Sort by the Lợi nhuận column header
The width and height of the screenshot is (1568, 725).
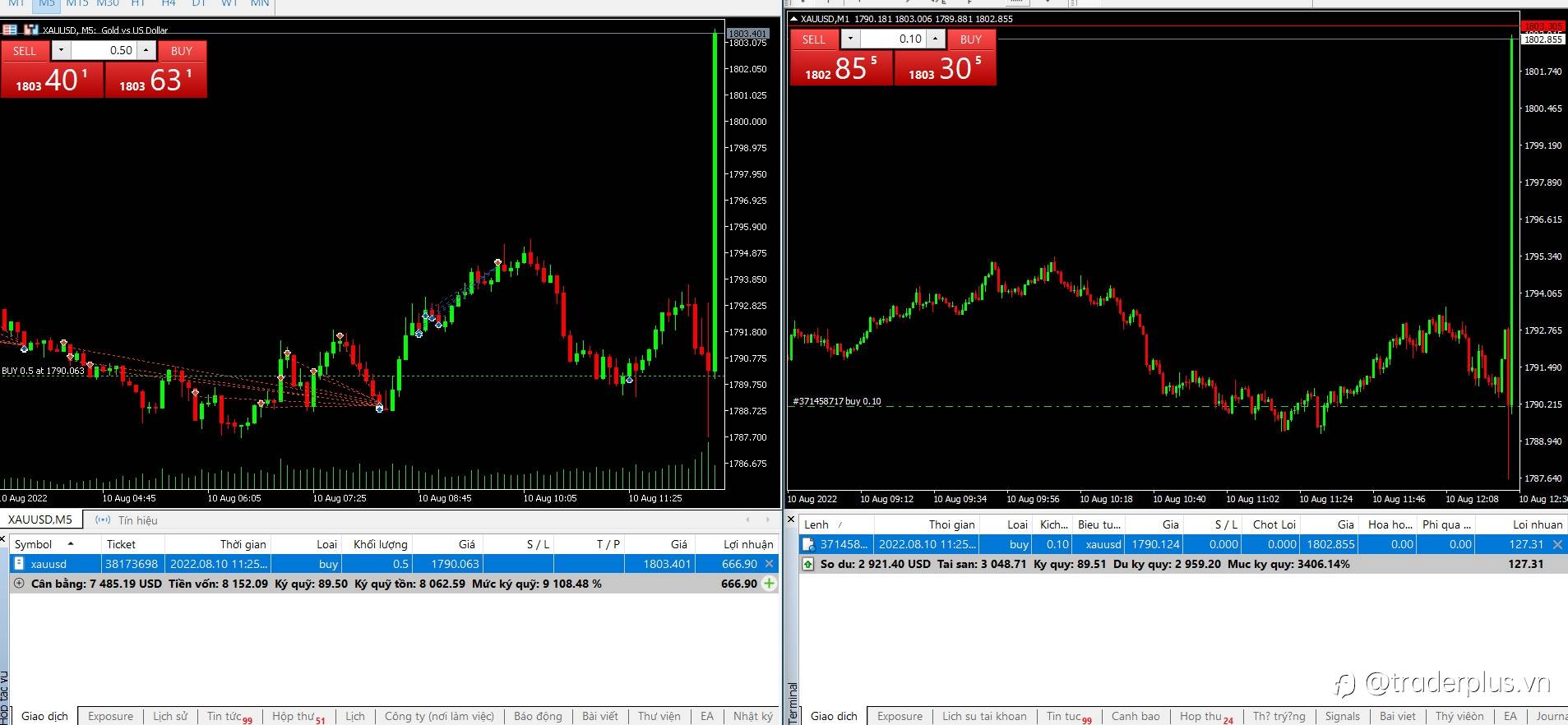738,544
